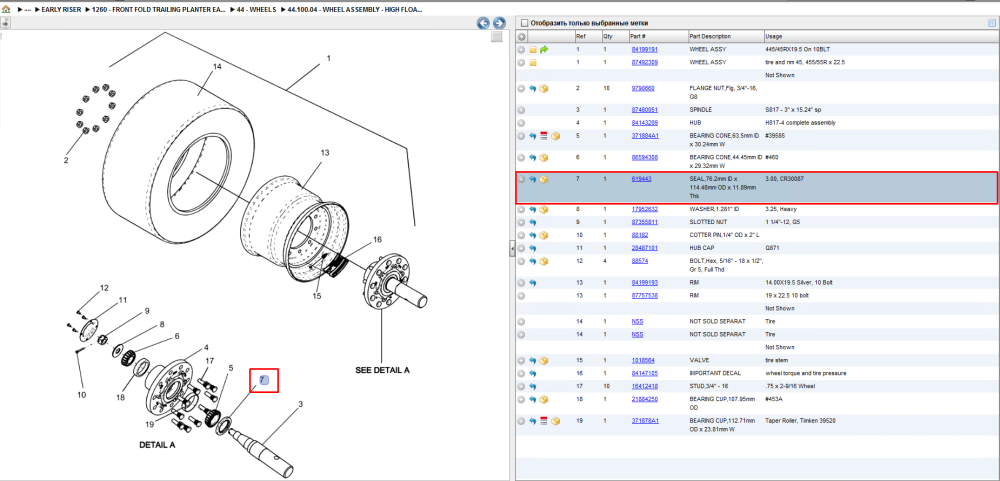
Task: Open the 44 - WHEELS breadcrumb
Action: click(x=258, y=10)
